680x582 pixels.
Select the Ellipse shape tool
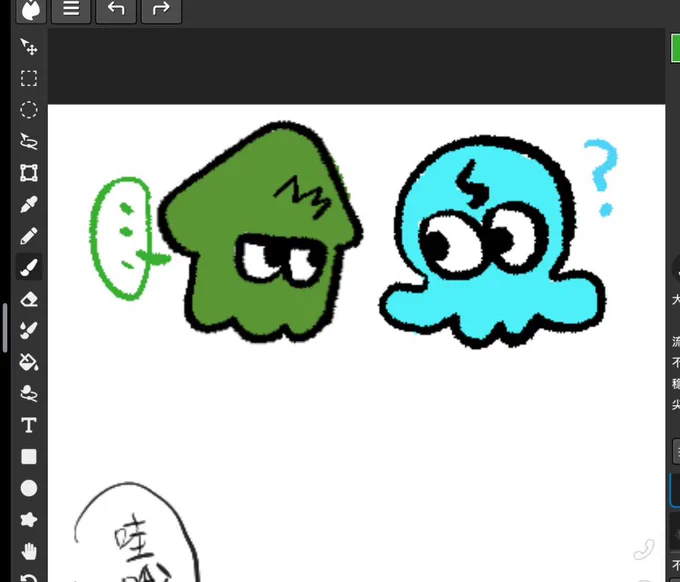pos(29,488)
